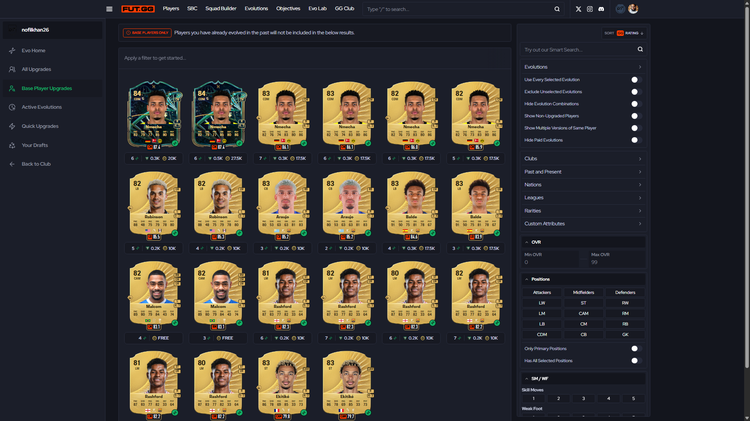Expand the Evolutions filter section

583,67
